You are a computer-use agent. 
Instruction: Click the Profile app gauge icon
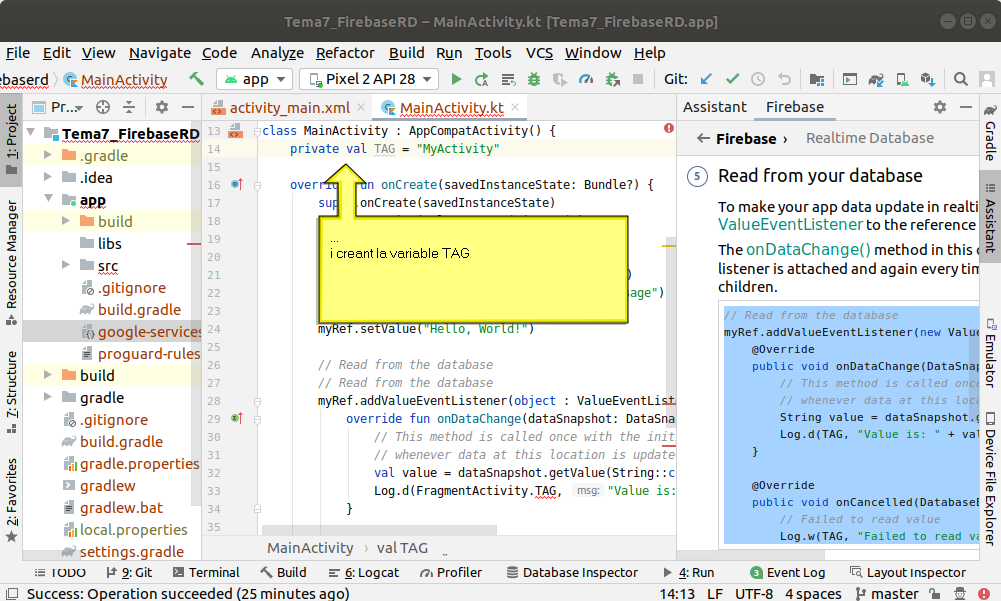(586, 79)
